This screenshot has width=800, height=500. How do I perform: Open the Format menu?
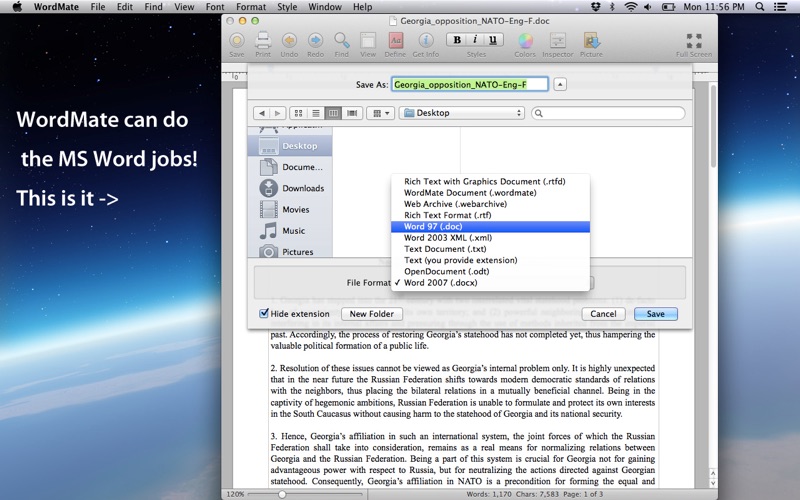tap(251, 7)
